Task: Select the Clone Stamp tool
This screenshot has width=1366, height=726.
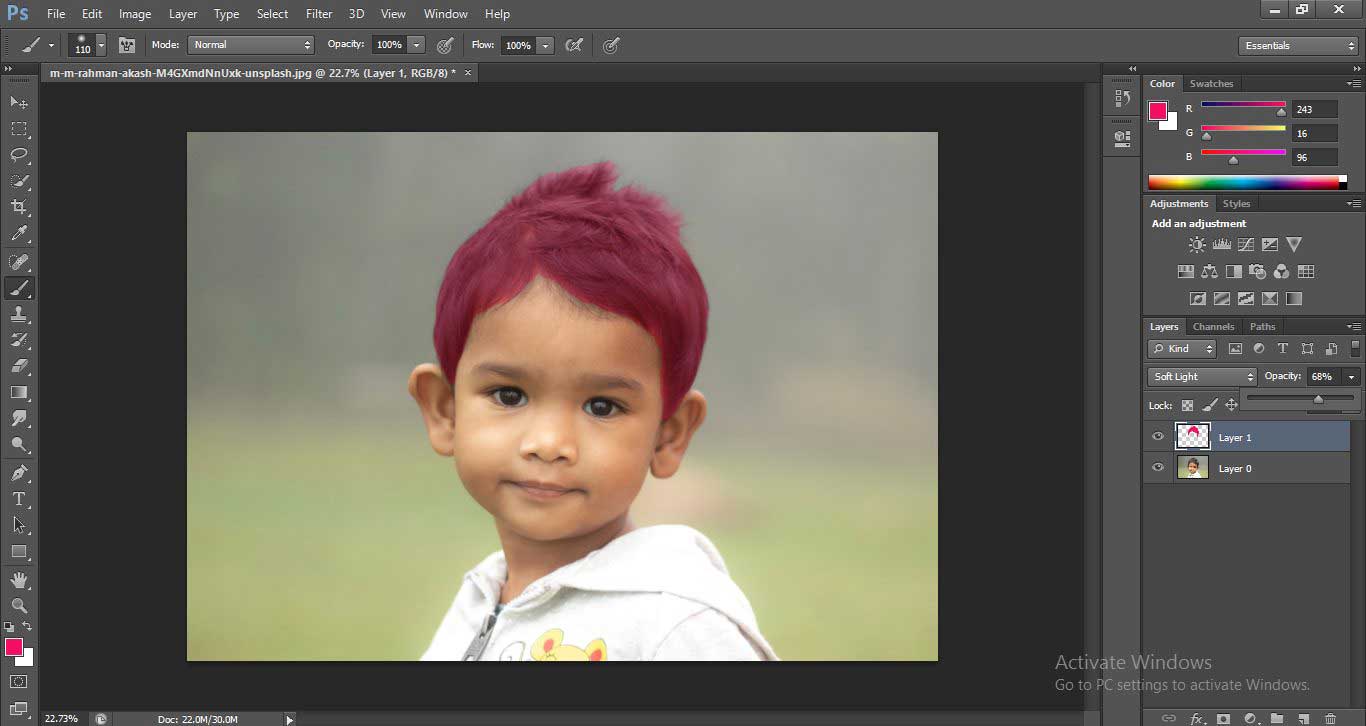Action: (x=18, y=314)
